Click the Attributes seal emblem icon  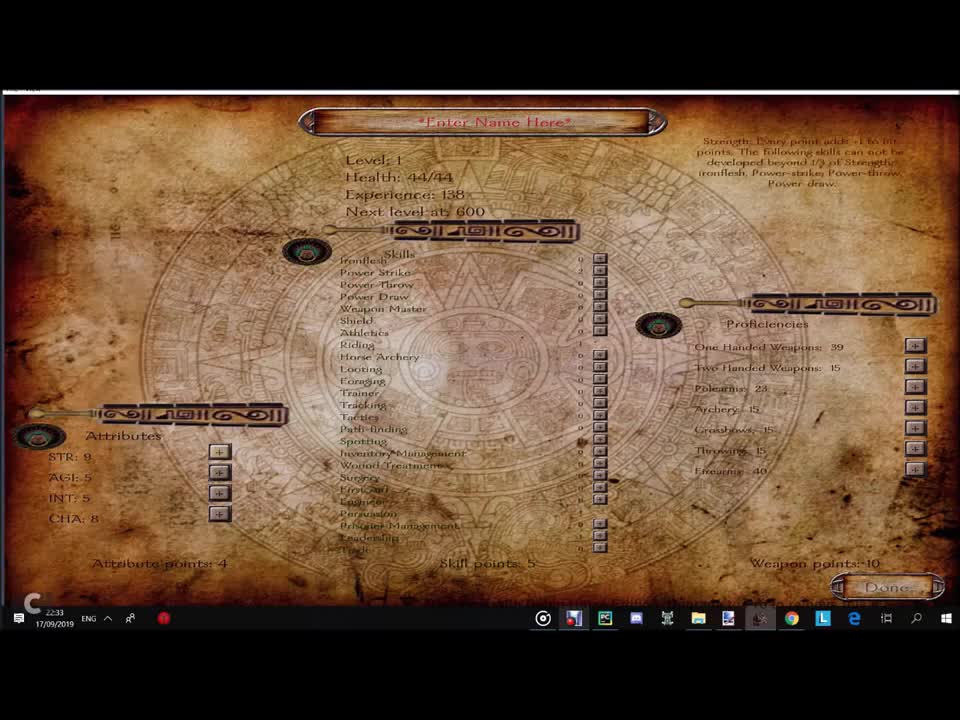(40, 435)
